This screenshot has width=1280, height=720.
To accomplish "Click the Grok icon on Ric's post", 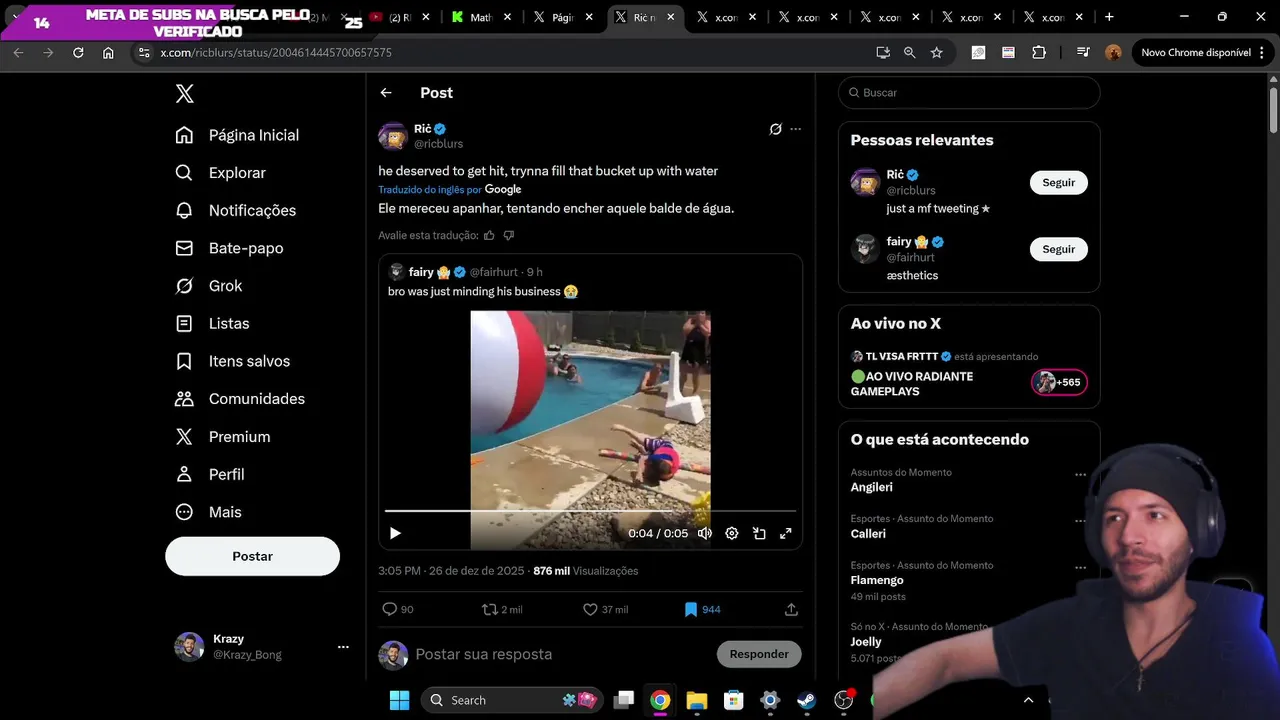I will [x=775, y=129].
